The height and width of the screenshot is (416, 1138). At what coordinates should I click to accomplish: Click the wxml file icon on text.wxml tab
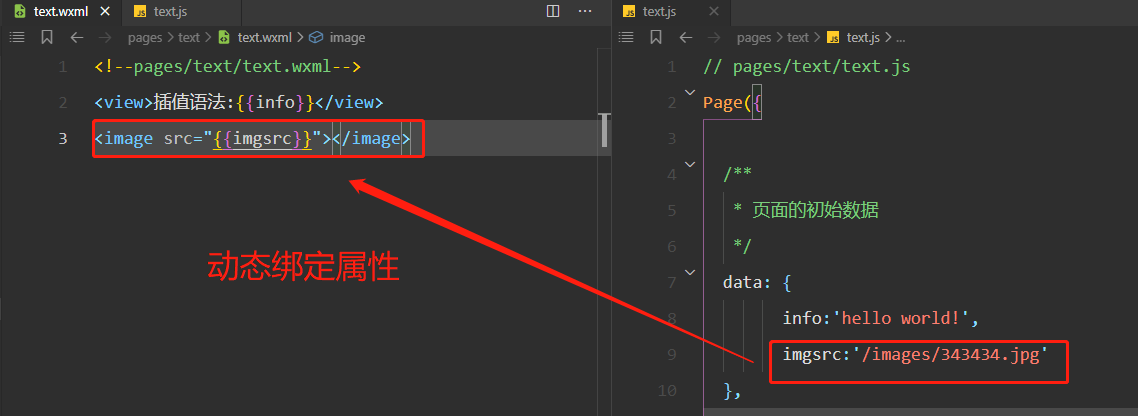coord(20,12)
